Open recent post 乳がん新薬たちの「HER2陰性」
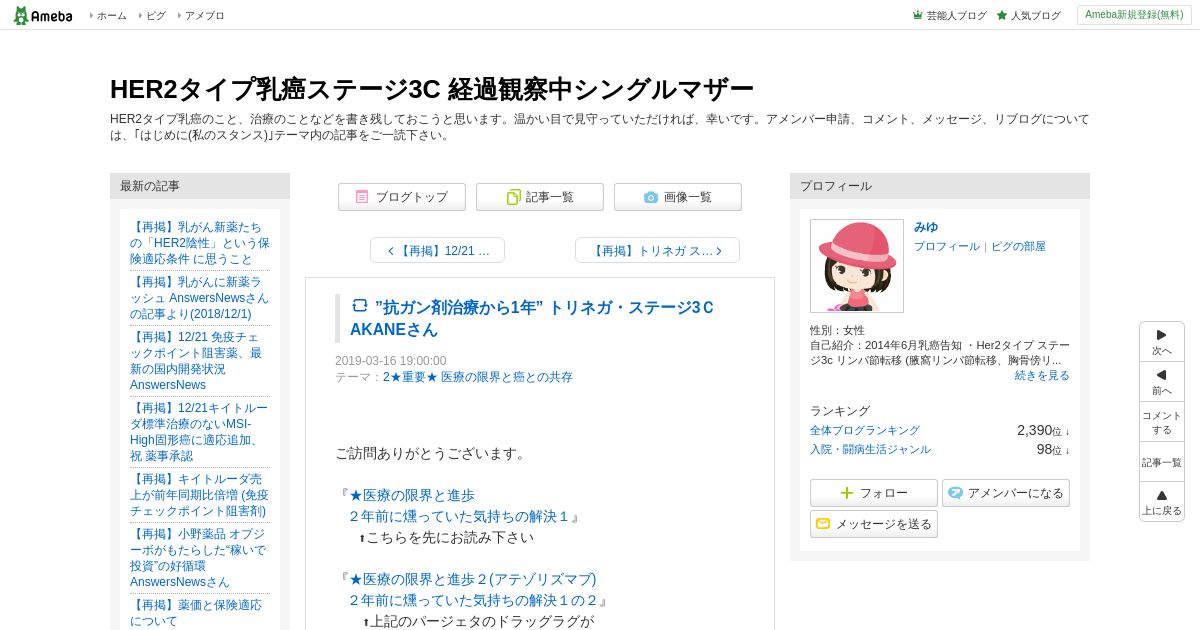Image resolution: width=1200 pixels, height=630 pixels. (200, 243)
